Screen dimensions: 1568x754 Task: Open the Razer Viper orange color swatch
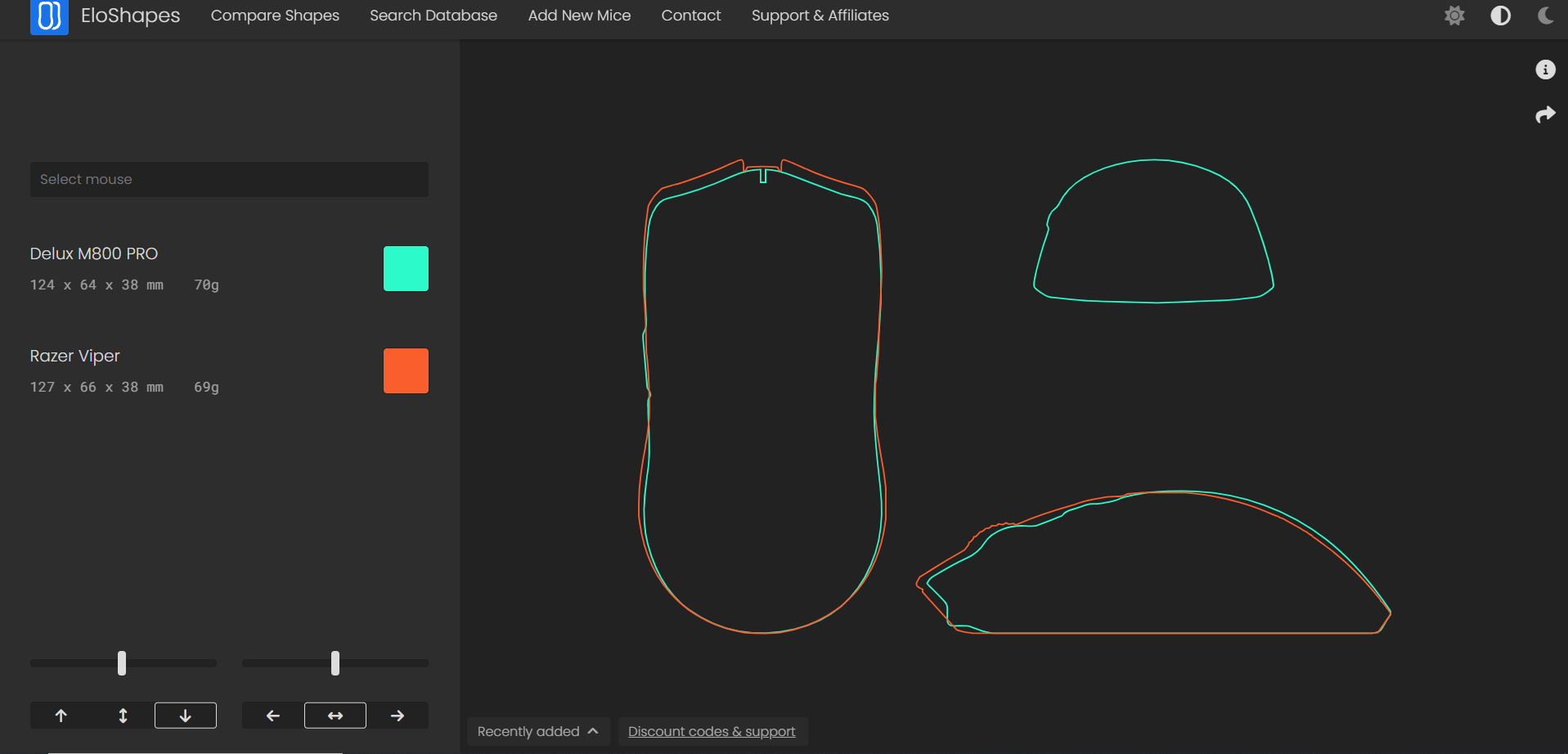(406, 370)
